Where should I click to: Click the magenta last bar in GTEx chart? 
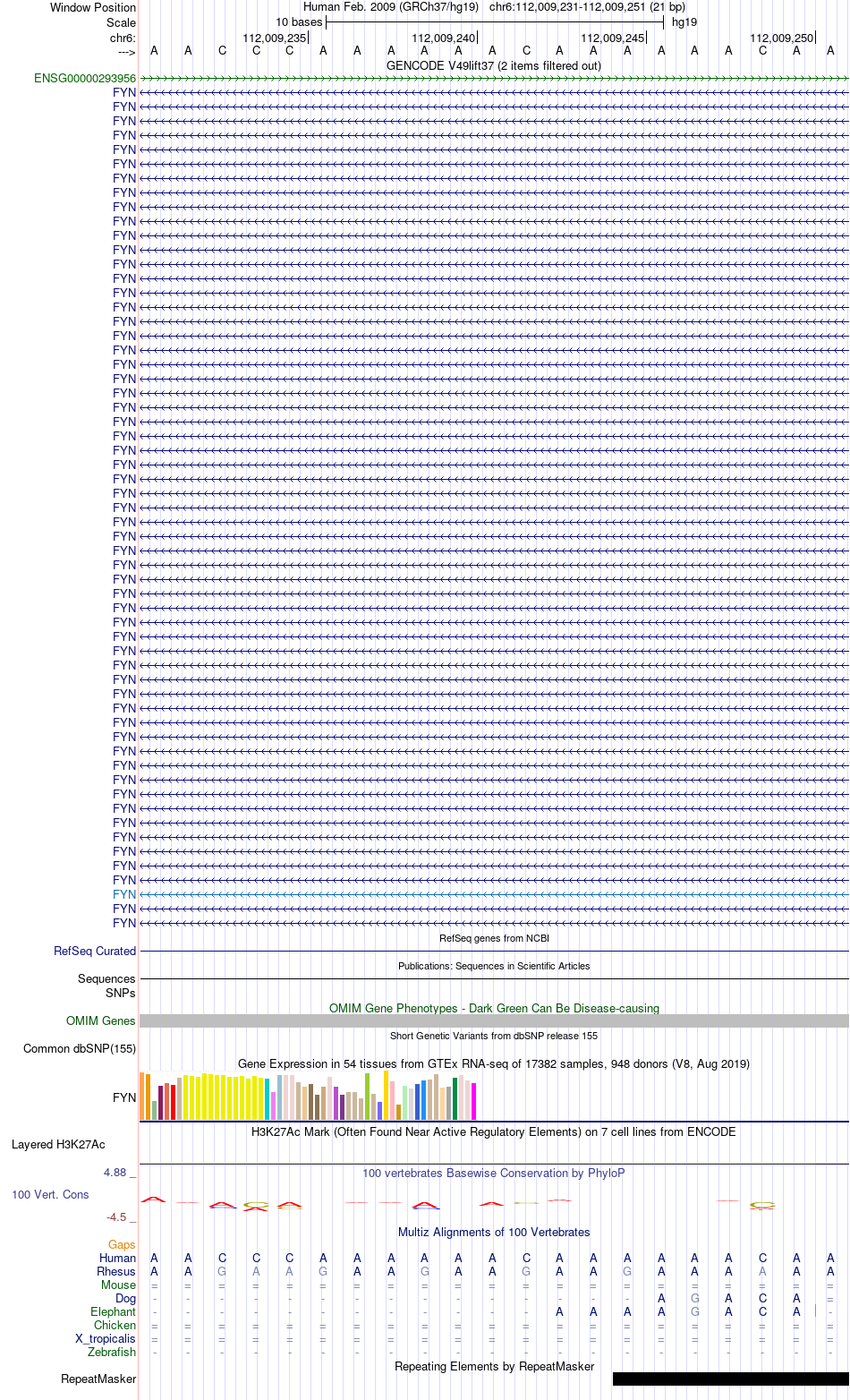[x=474, y=1102]
